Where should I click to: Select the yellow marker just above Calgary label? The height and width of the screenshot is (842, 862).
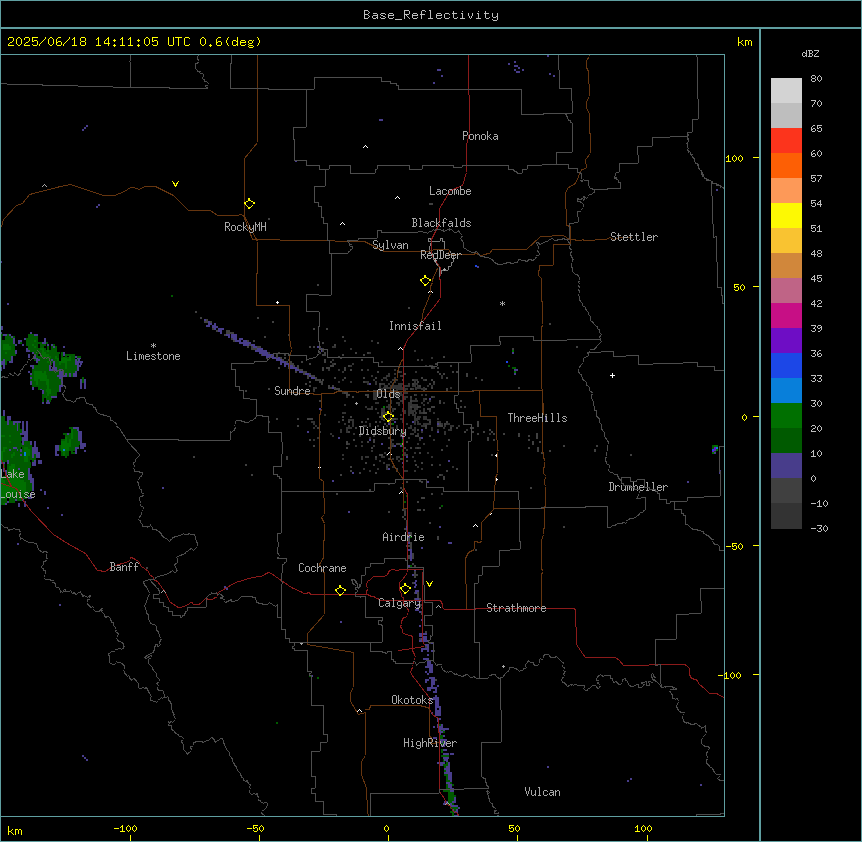click(x=405, y=589)
